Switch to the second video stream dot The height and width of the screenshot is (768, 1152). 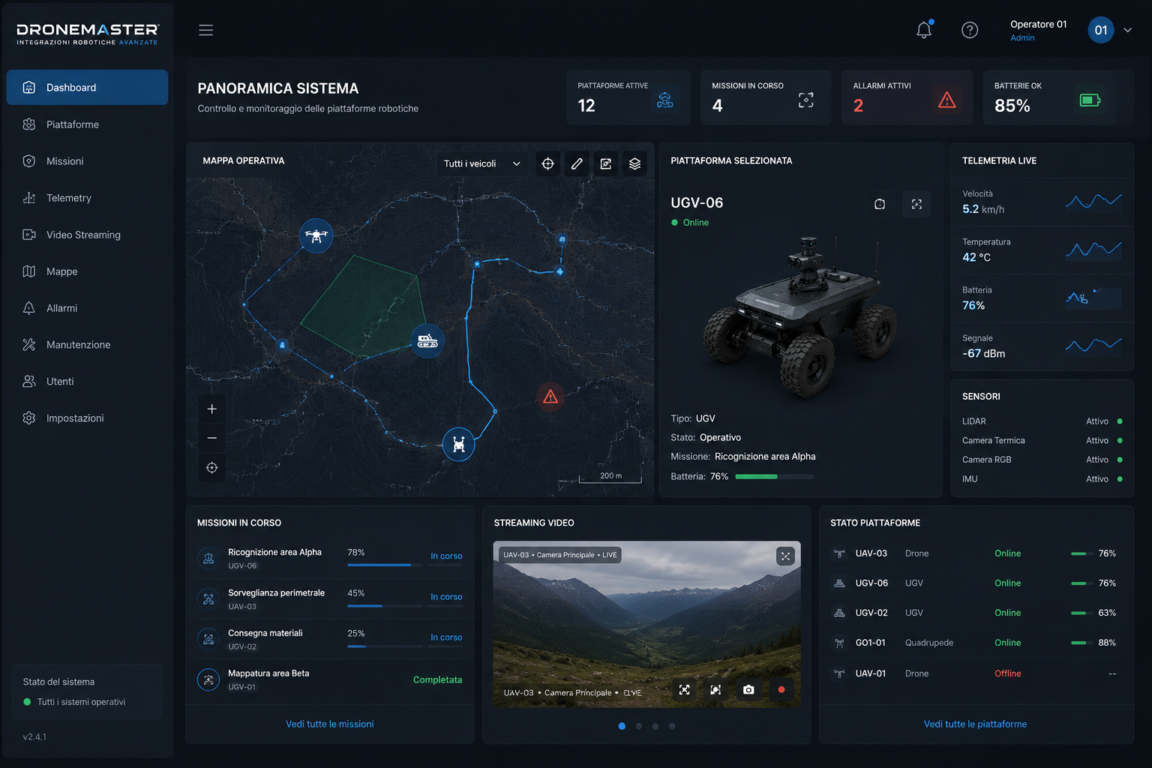[x=638, y=726]
